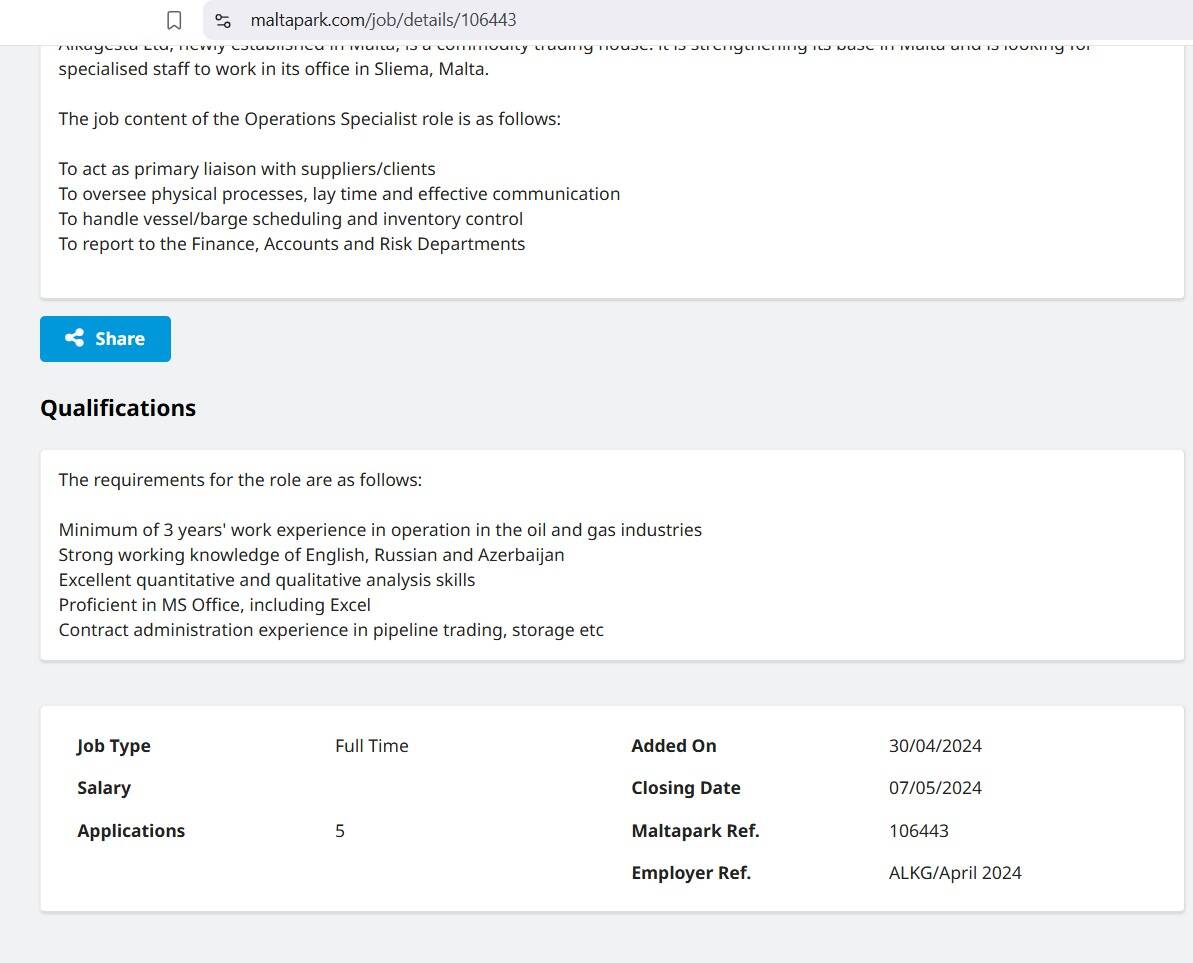Click the applications count of 5
The height and width of the screenshot is (963, 1193).
click(x=339, y=831)
